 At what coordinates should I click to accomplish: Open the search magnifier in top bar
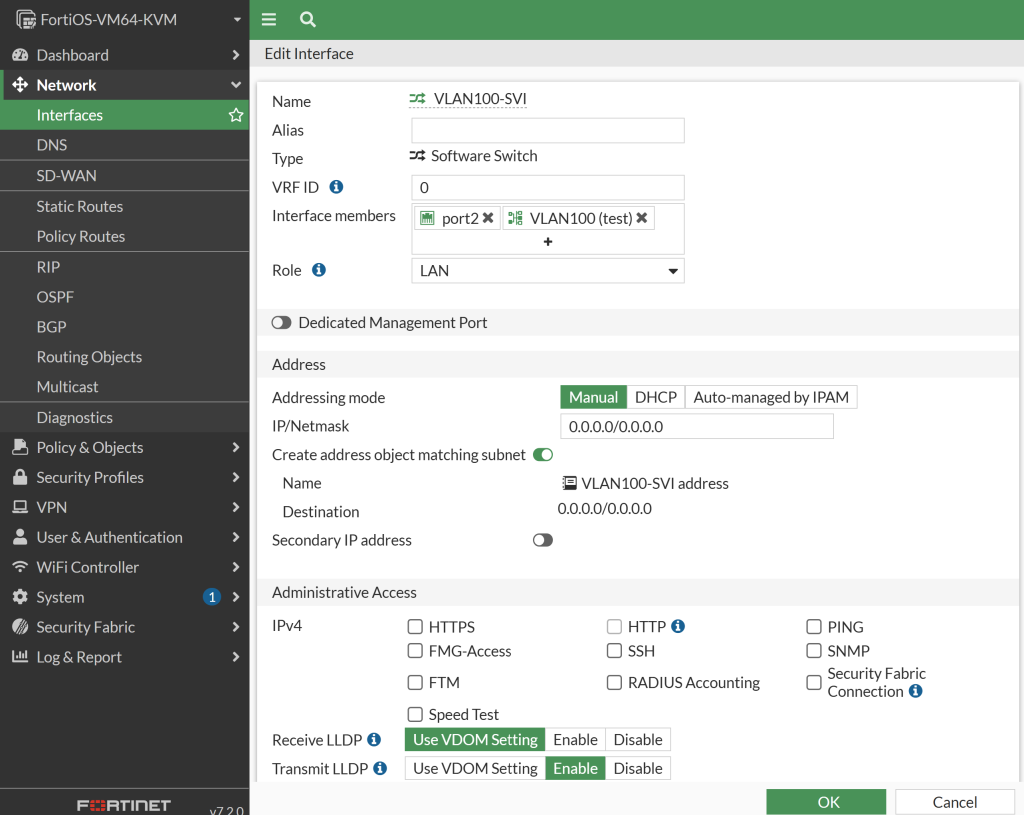(308, 20)
